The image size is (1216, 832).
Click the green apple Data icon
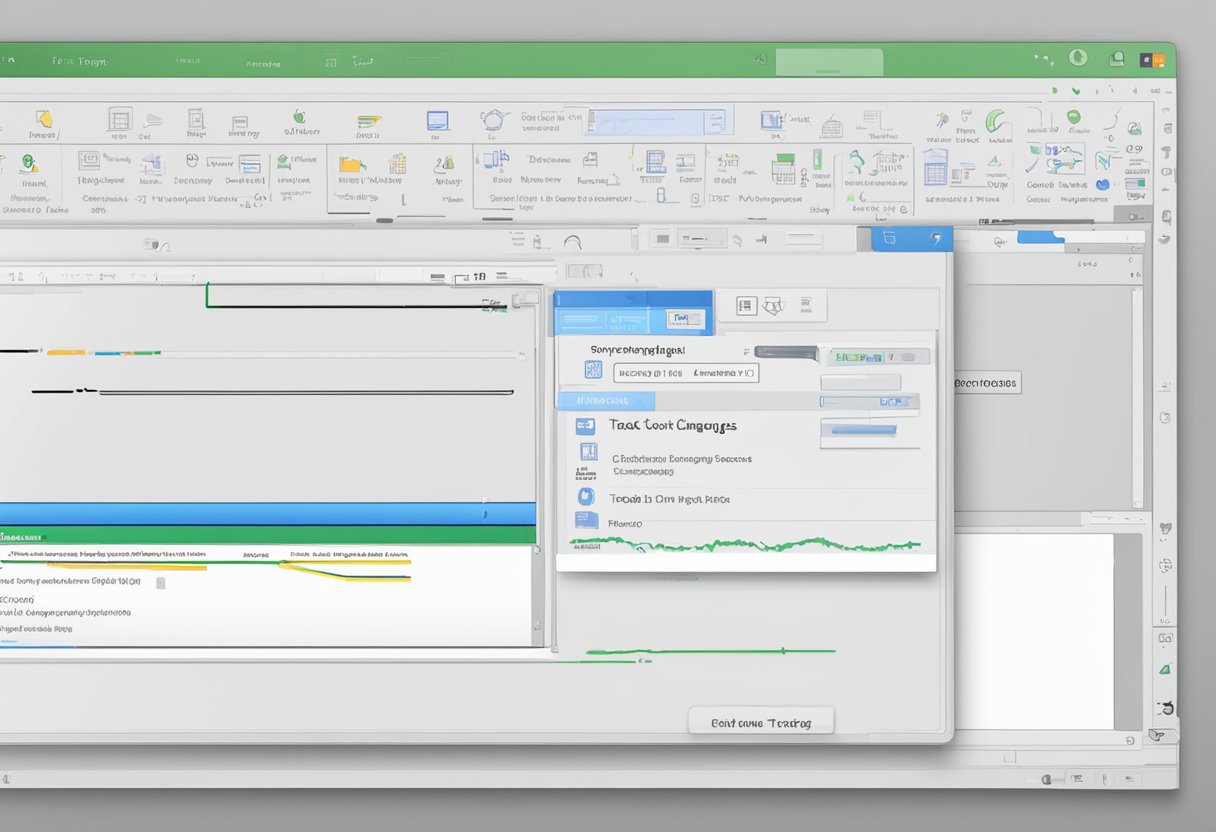point(297,118)
